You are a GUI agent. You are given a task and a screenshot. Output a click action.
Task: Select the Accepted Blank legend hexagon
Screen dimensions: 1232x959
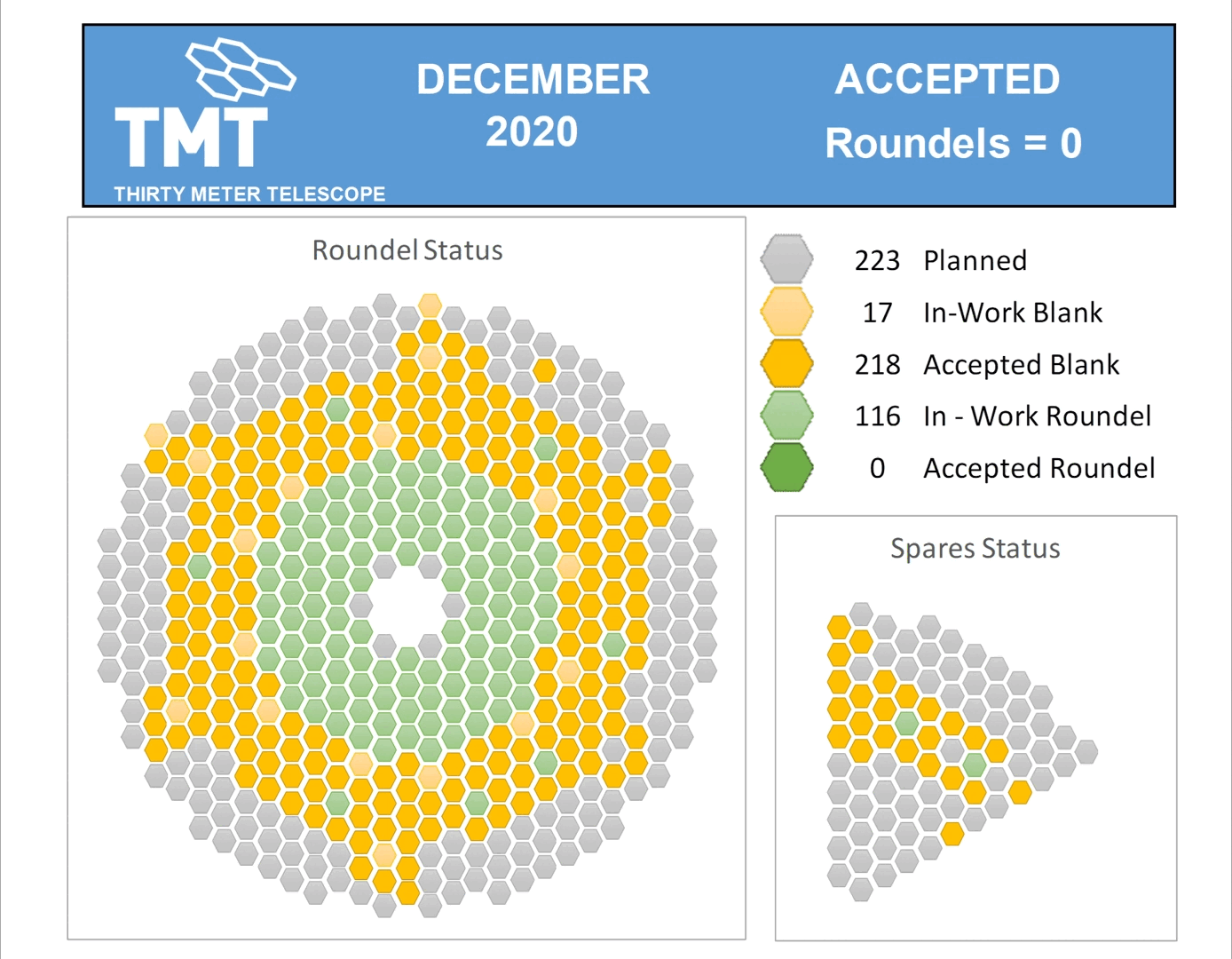[x=786, y=364]
